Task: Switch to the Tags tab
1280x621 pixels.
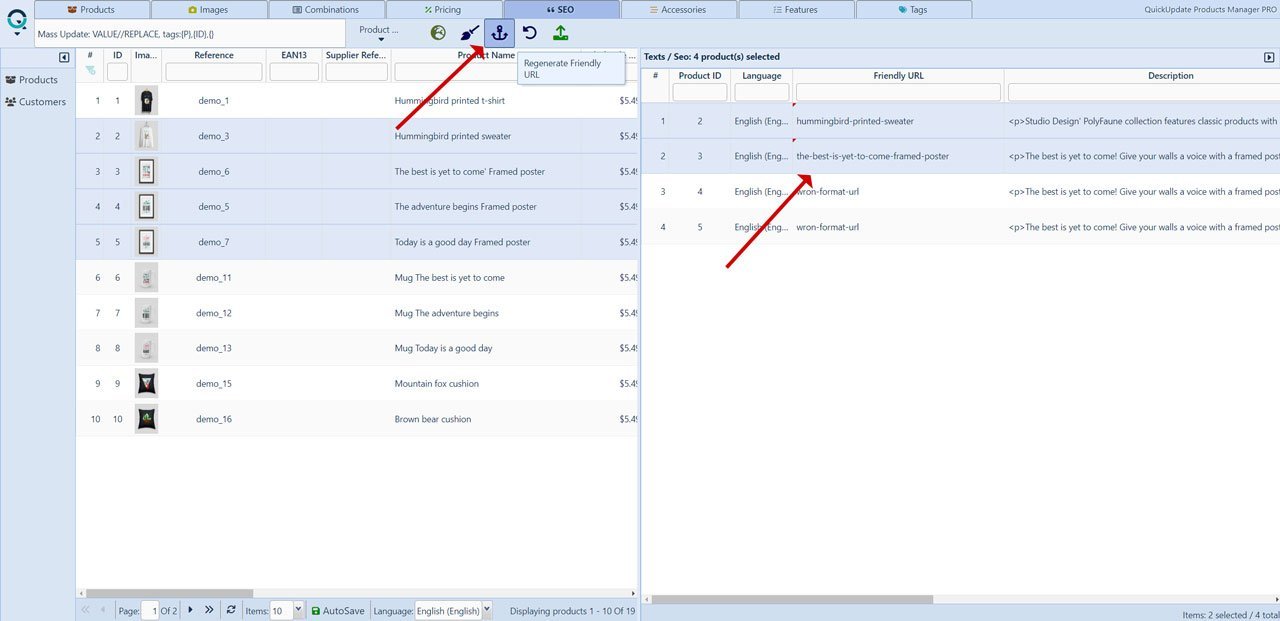Action: tap(913, 9)
